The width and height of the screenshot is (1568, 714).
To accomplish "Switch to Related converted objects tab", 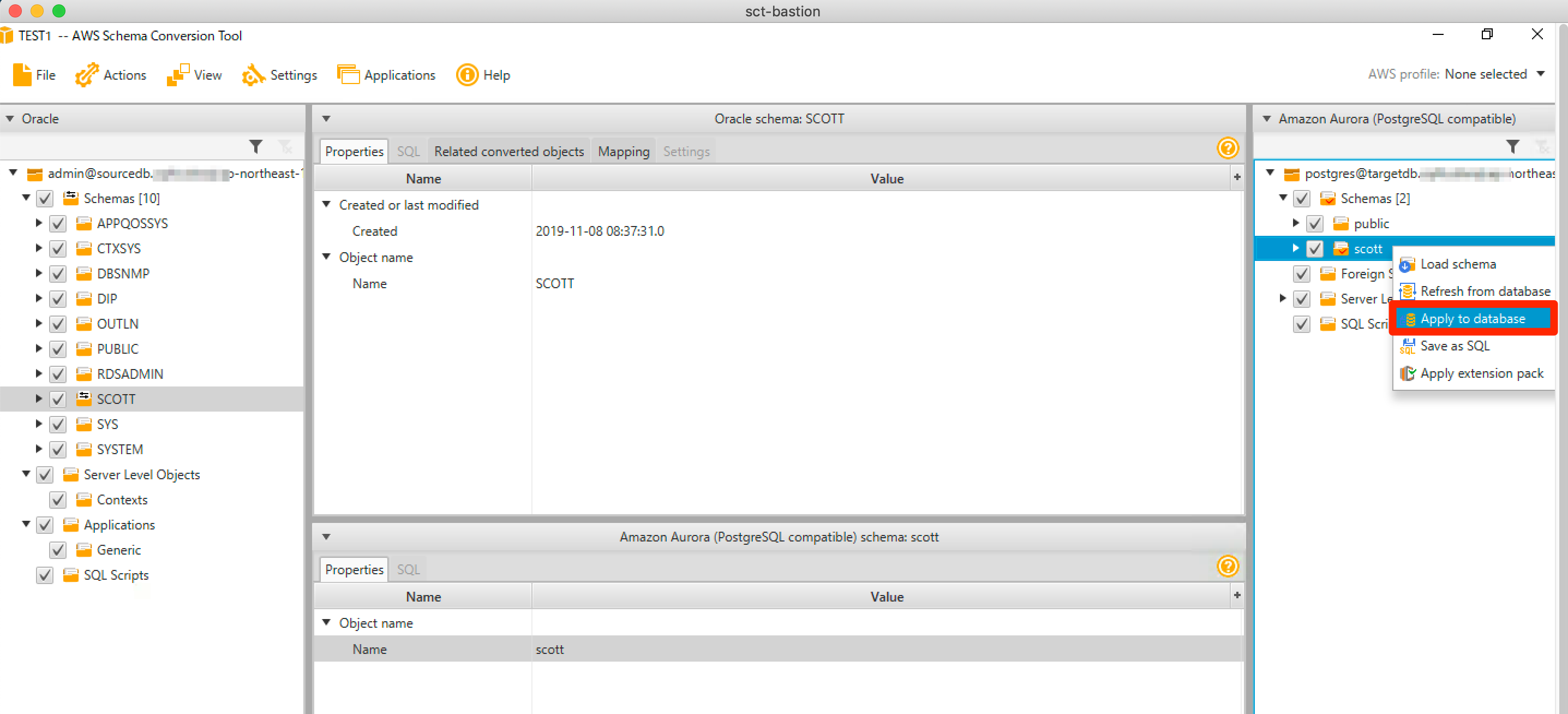I will click(509, 151).
